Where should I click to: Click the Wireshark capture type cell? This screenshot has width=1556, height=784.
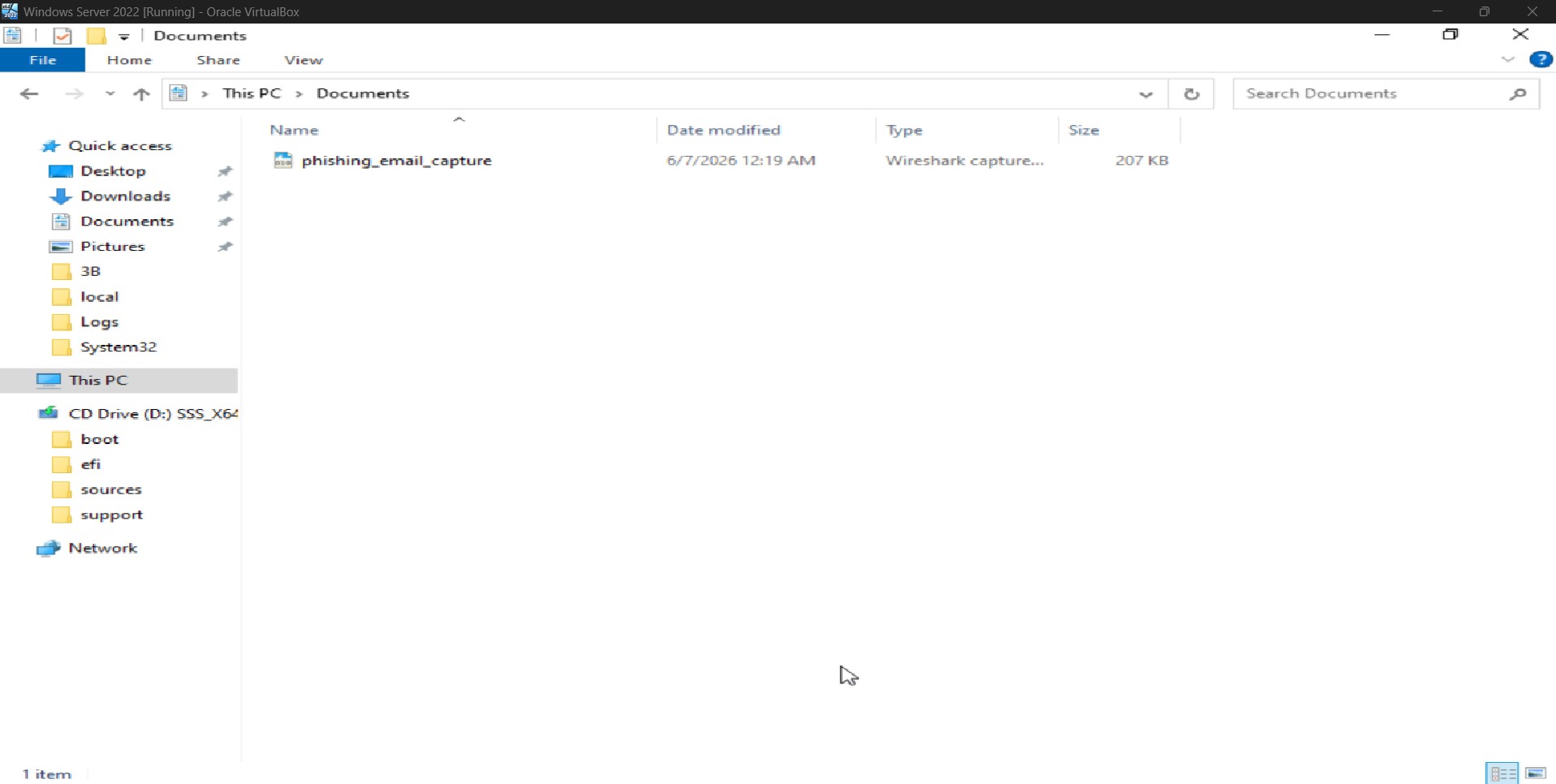click(x=964, y=161)
